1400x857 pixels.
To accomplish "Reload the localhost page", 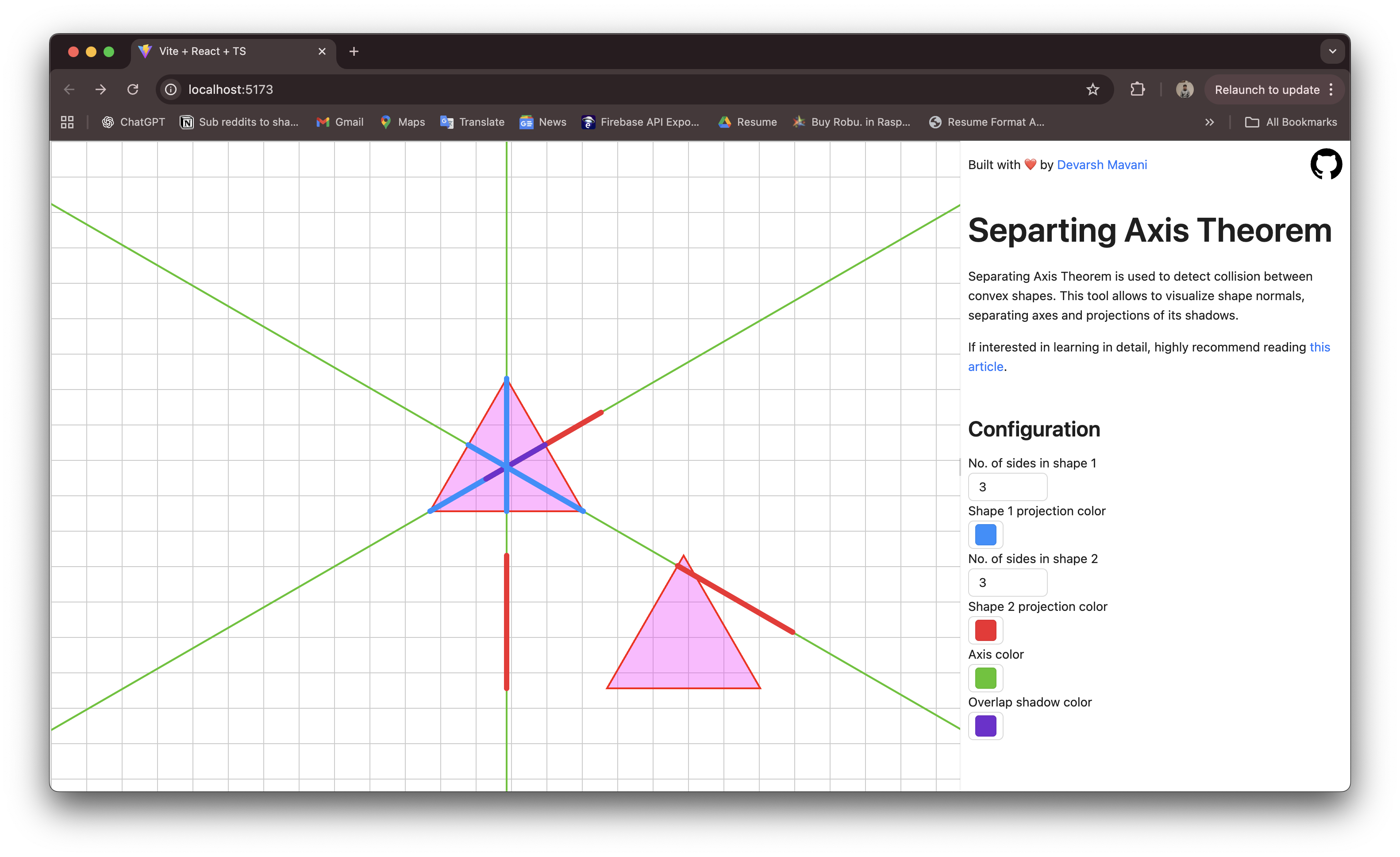I will click(x=133, y=89).
